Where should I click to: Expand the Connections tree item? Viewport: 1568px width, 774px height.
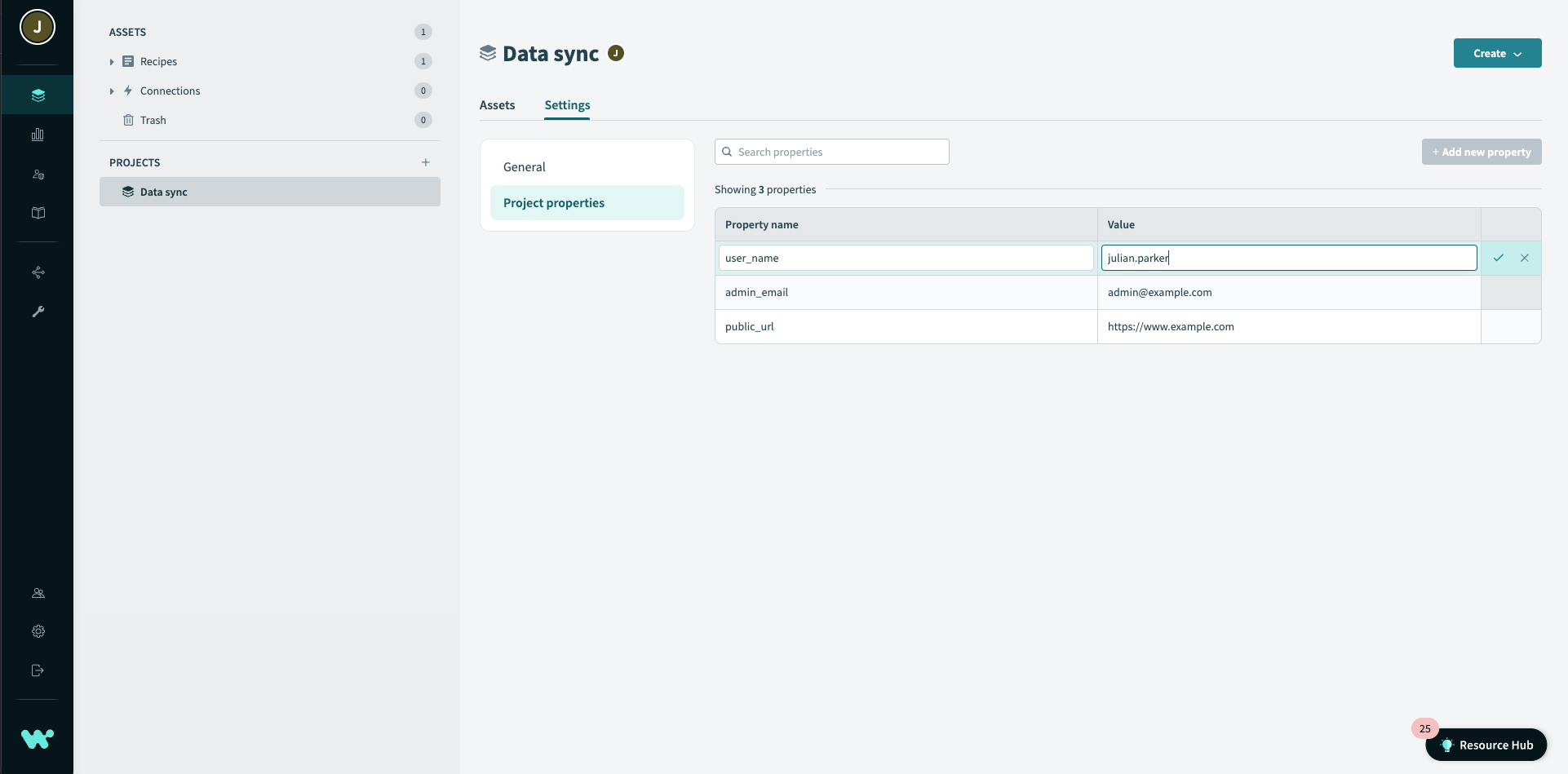[112, 91]
